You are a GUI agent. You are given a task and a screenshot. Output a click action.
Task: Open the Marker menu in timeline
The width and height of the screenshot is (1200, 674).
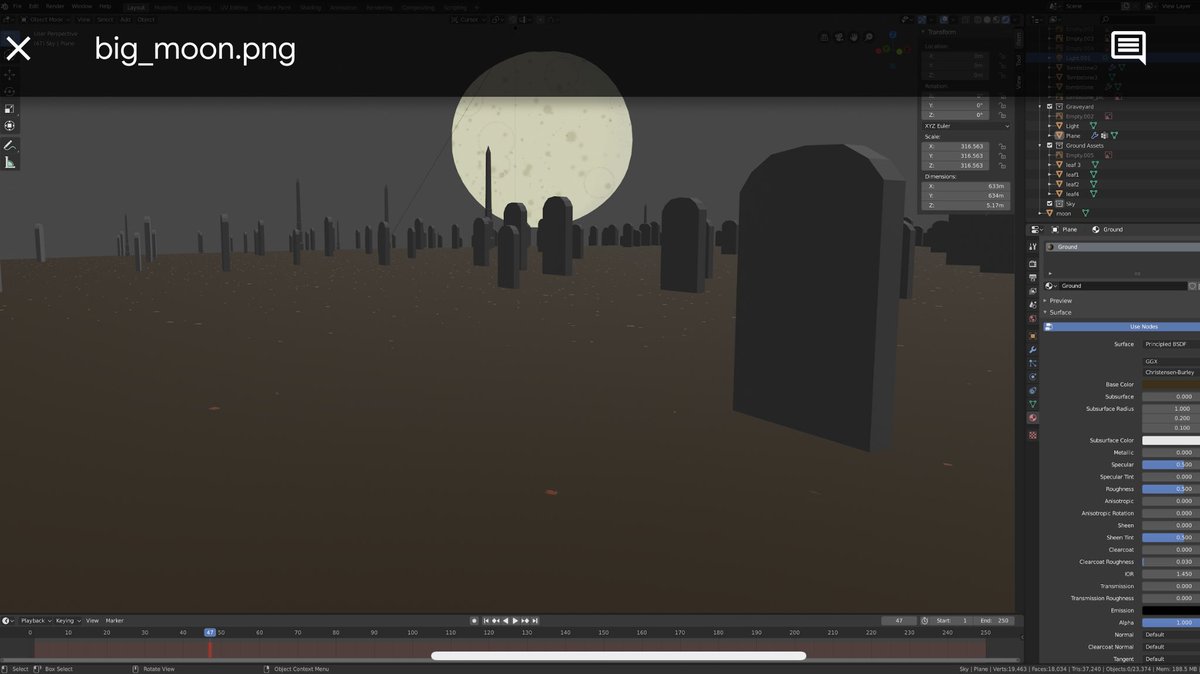(115, 621)
